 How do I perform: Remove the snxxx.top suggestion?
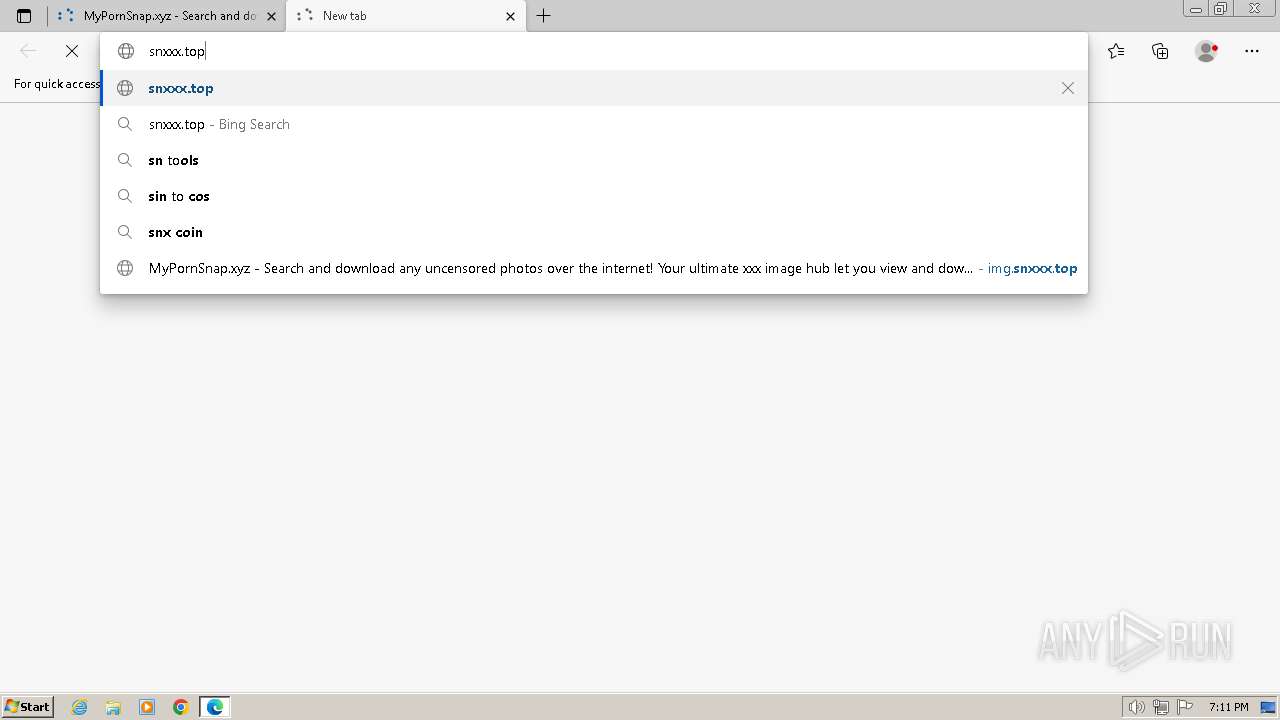pos(1068,88)
